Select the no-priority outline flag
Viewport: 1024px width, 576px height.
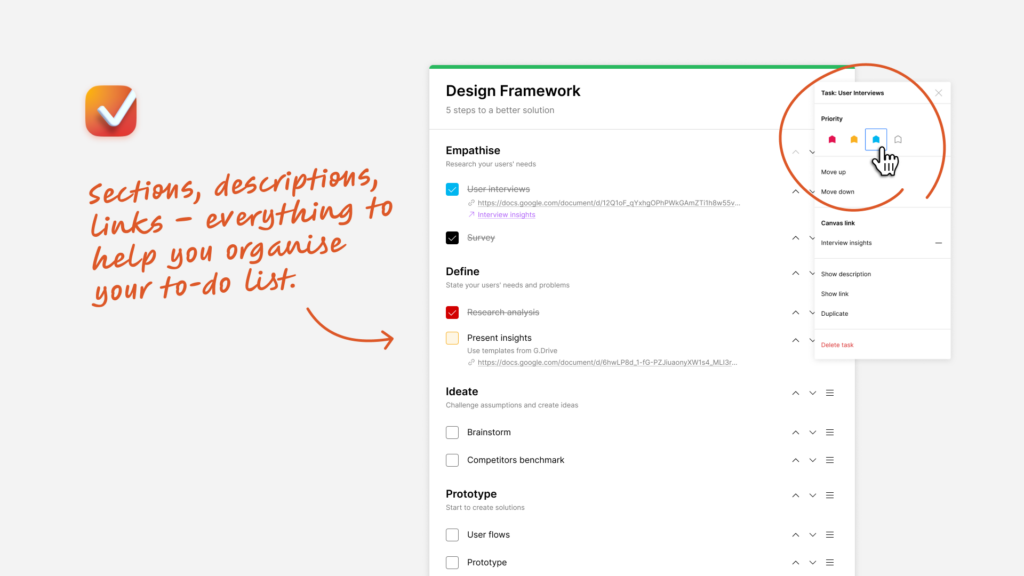point(898,139)
